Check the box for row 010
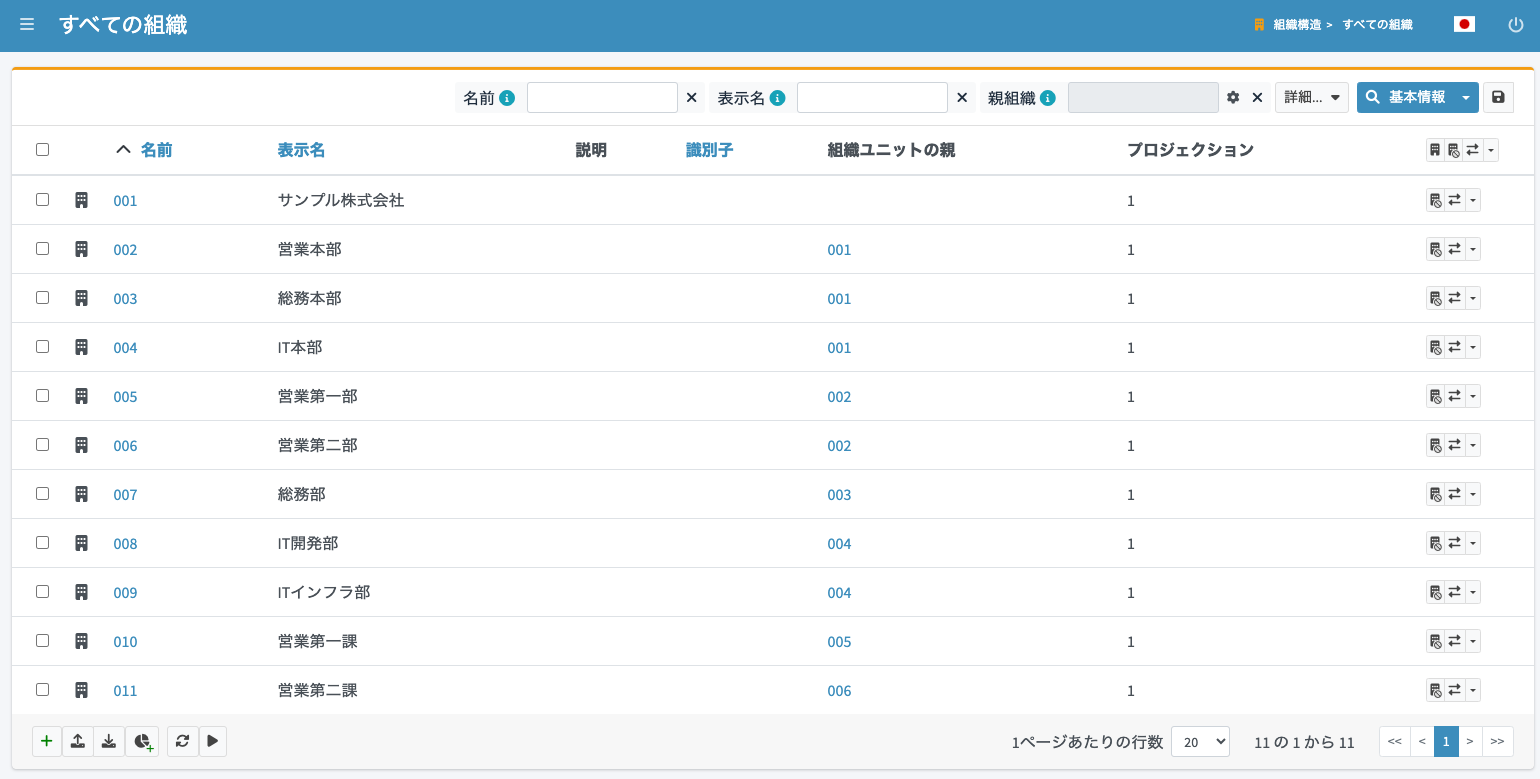The width and height of the screenshot is (1540, 779). tap(42, 640)
